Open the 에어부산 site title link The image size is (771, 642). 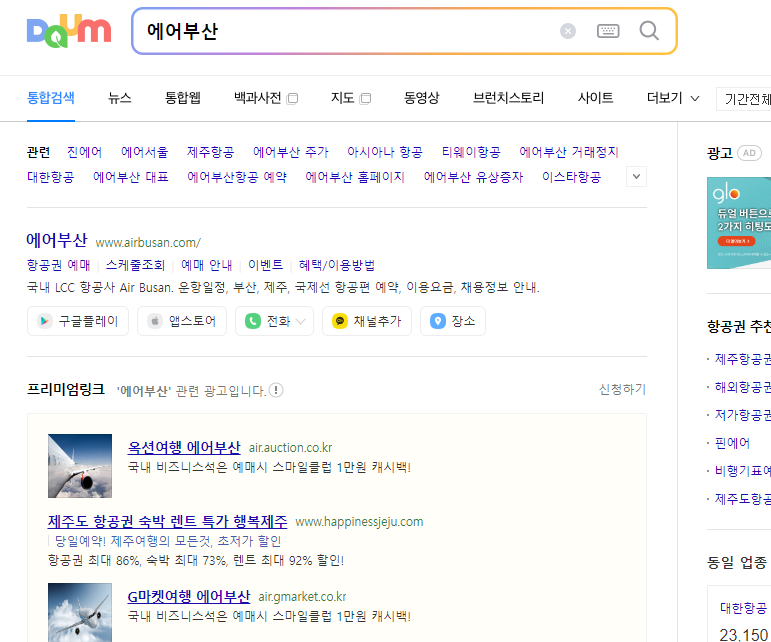tap(57, 240)
